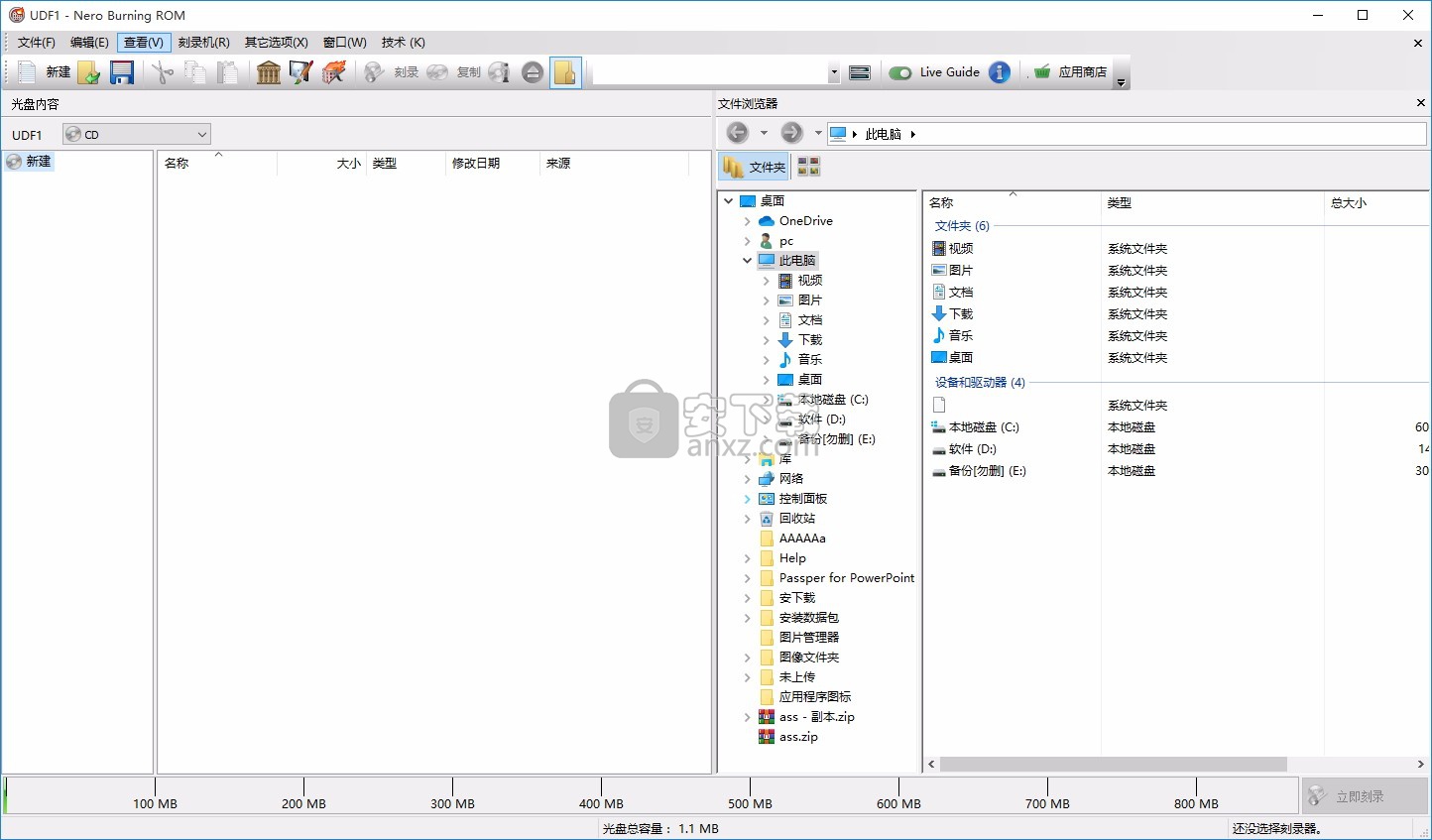Click the 立即刻录 burn now button

(1364, 796)
